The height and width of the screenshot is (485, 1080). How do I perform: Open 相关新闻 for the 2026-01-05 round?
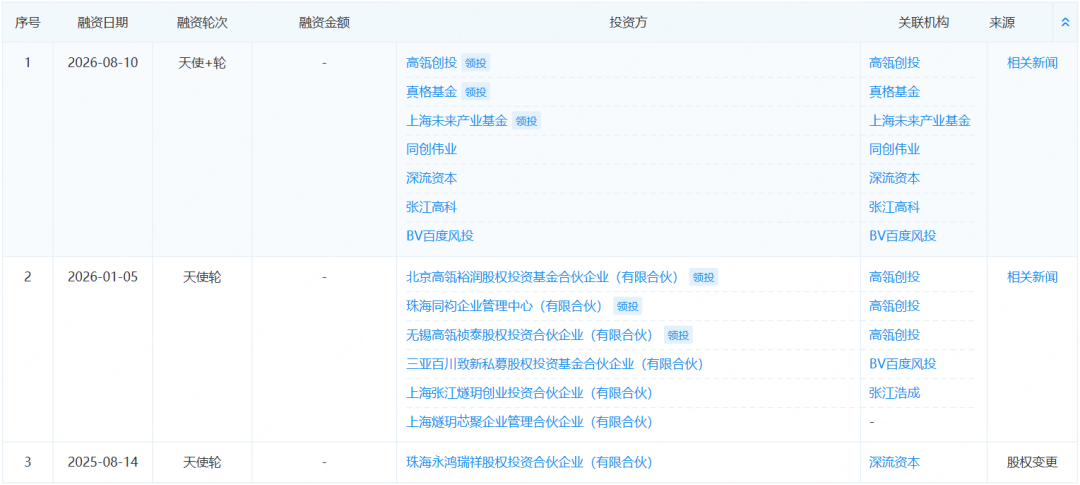[x=1032, y=277]
